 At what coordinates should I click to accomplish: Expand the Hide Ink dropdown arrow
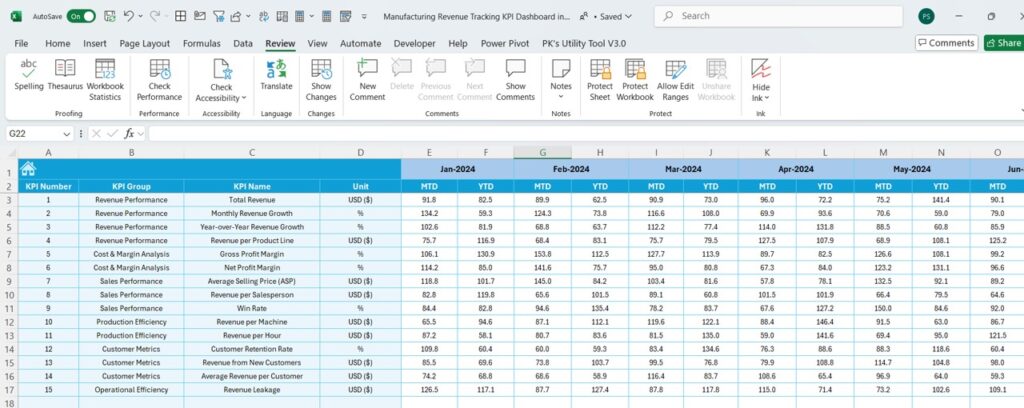pos(767,98)
